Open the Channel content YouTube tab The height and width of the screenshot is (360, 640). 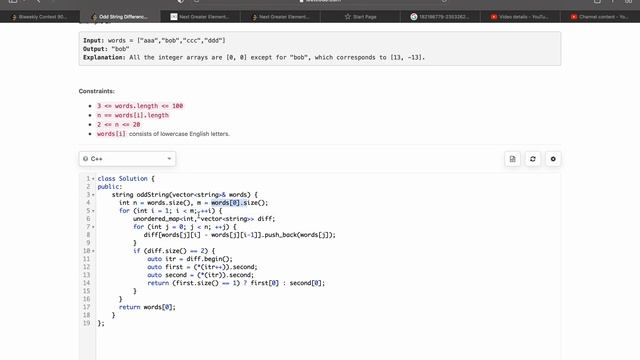(600, 17)
